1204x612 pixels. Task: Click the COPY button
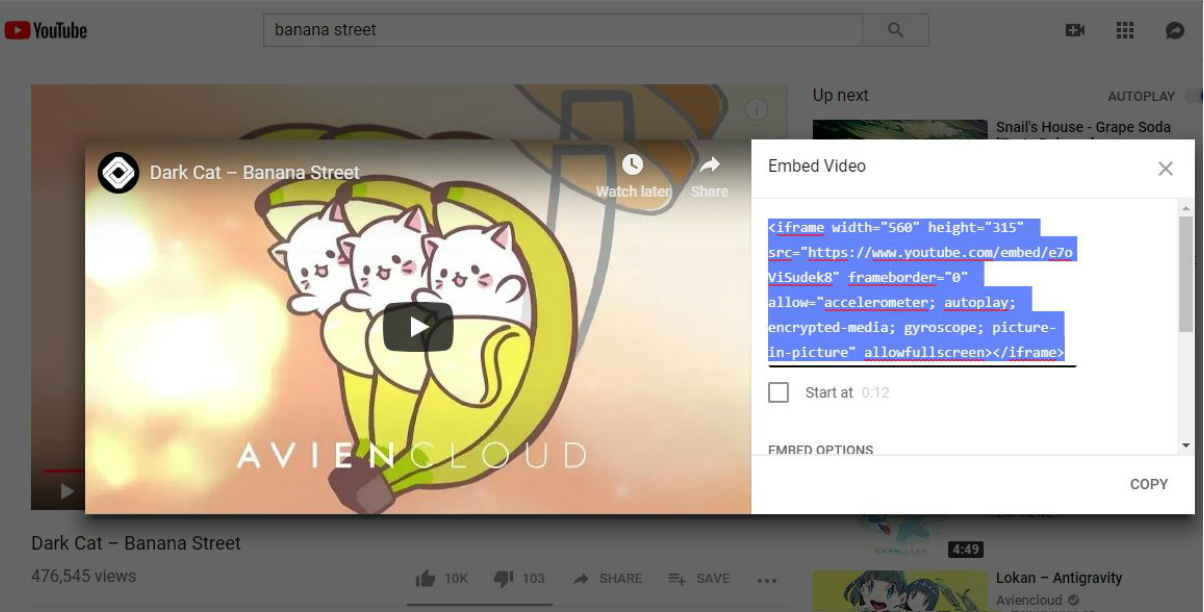[x=1149, y=484]
